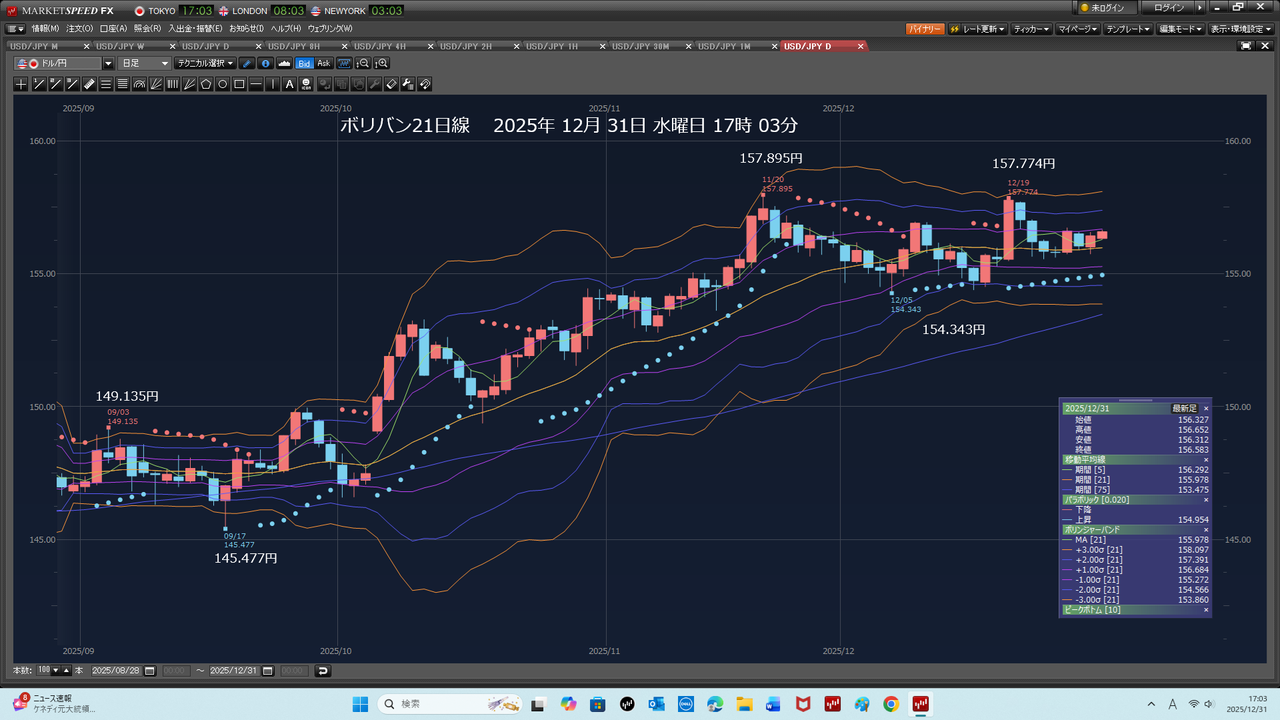The image size is (1280, 720).
Task: Open start date calendar picker for 2025/08/28
Action: click(x=150, y=670)
